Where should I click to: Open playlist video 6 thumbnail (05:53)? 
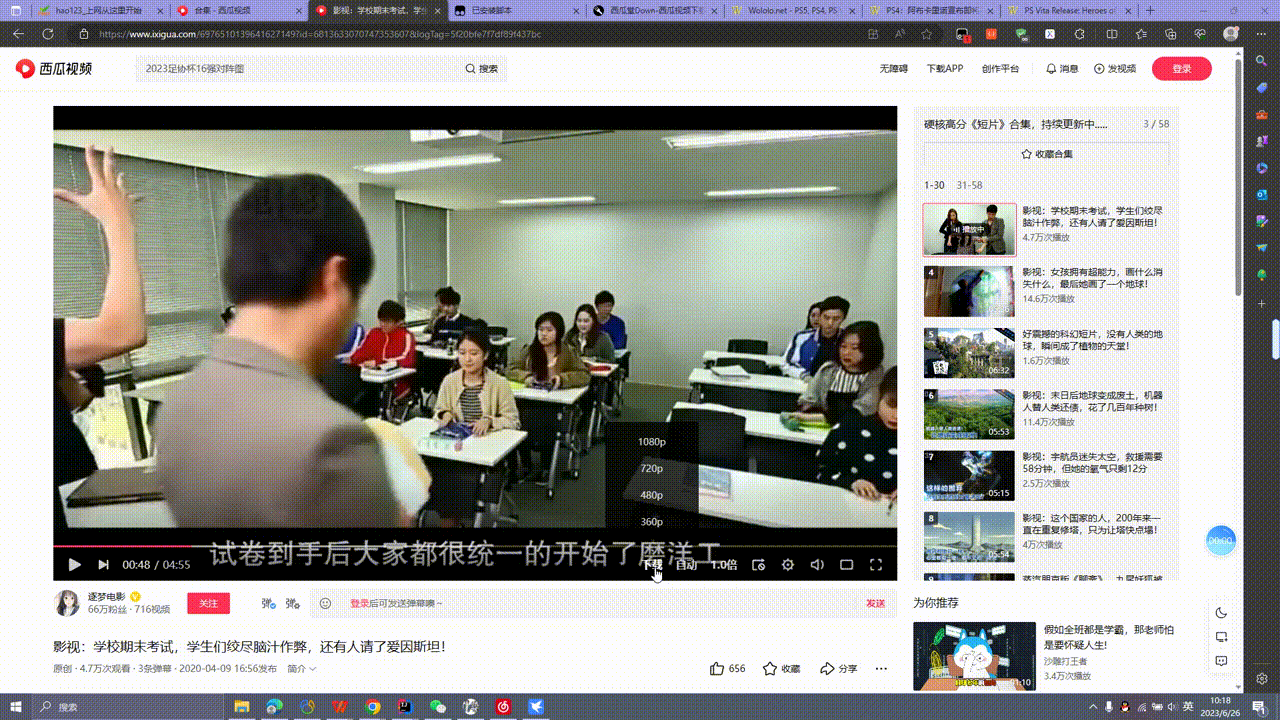[x=969, y=414]
